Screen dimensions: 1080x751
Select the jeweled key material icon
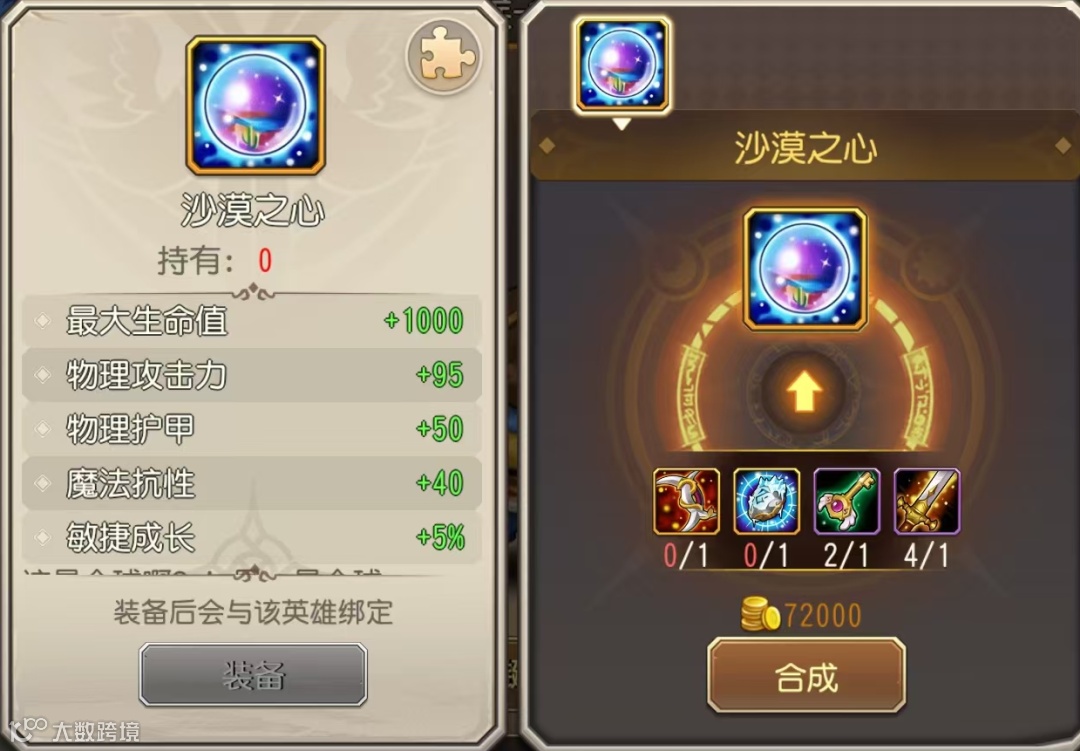tap(847, 501)
